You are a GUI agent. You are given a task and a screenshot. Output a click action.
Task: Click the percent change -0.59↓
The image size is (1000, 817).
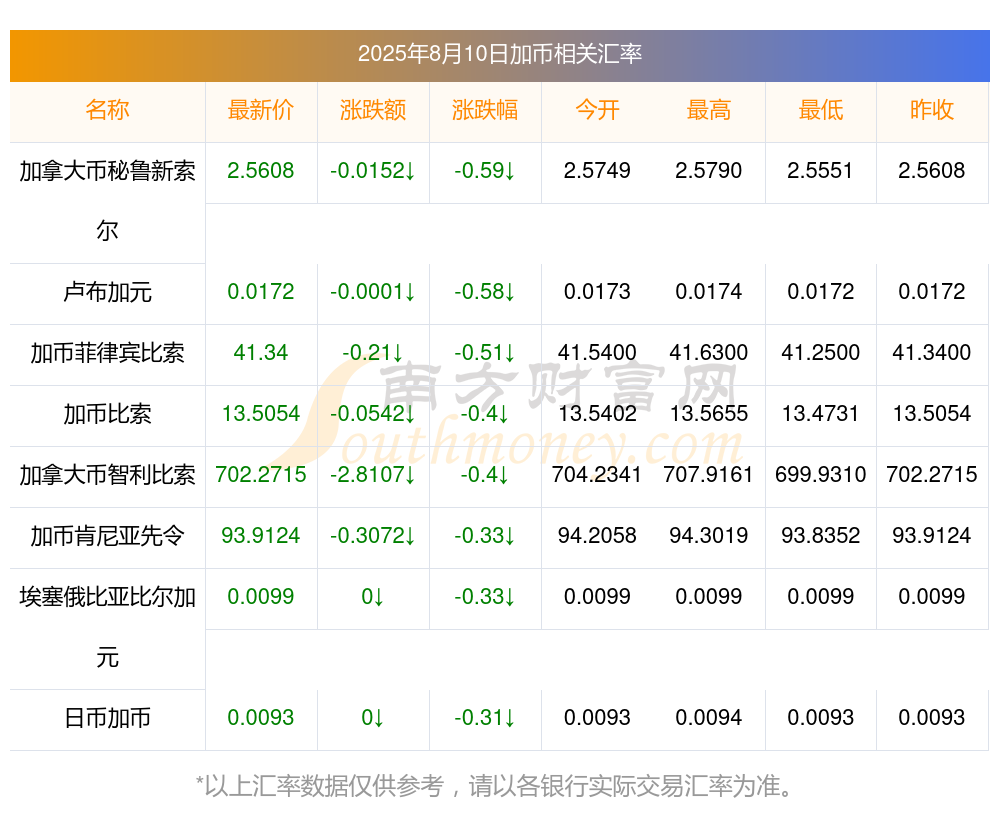coord(485,170)
